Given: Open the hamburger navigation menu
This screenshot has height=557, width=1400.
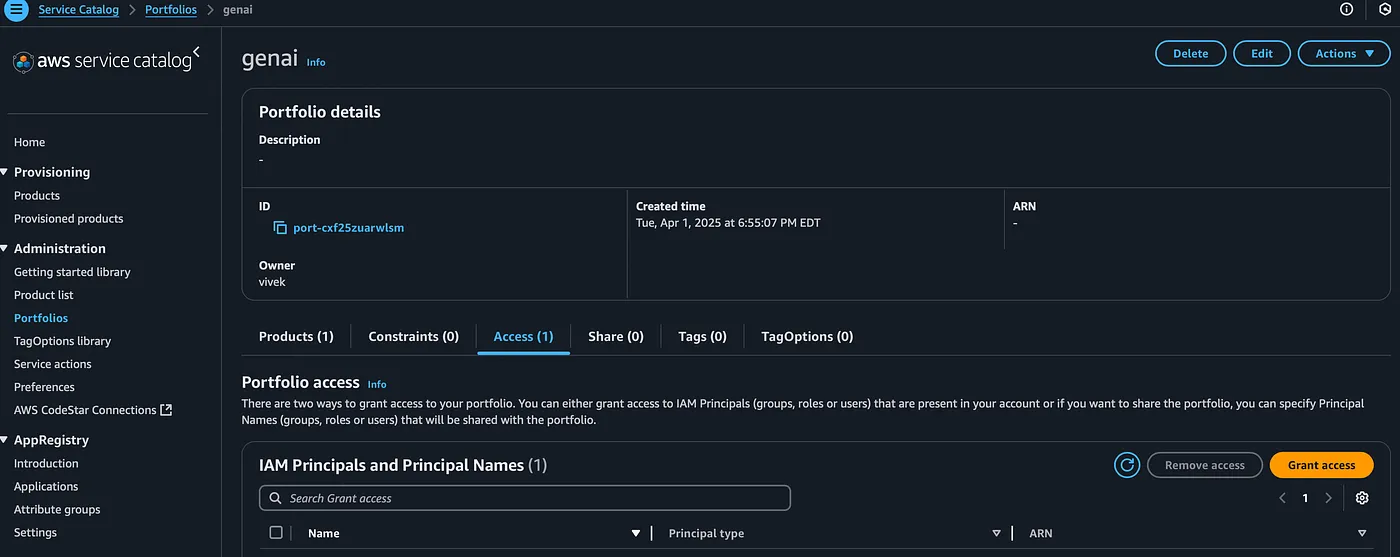Looking at the screenshot, I should (17, 10).
